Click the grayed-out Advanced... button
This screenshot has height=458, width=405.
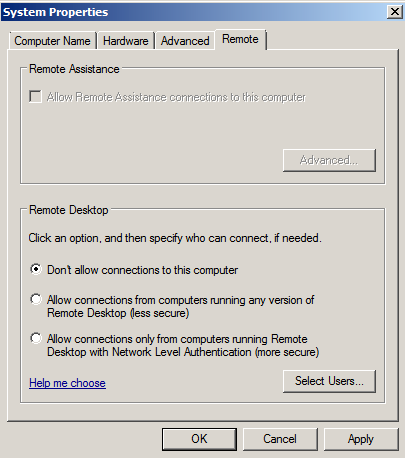[x=329, y=160]
